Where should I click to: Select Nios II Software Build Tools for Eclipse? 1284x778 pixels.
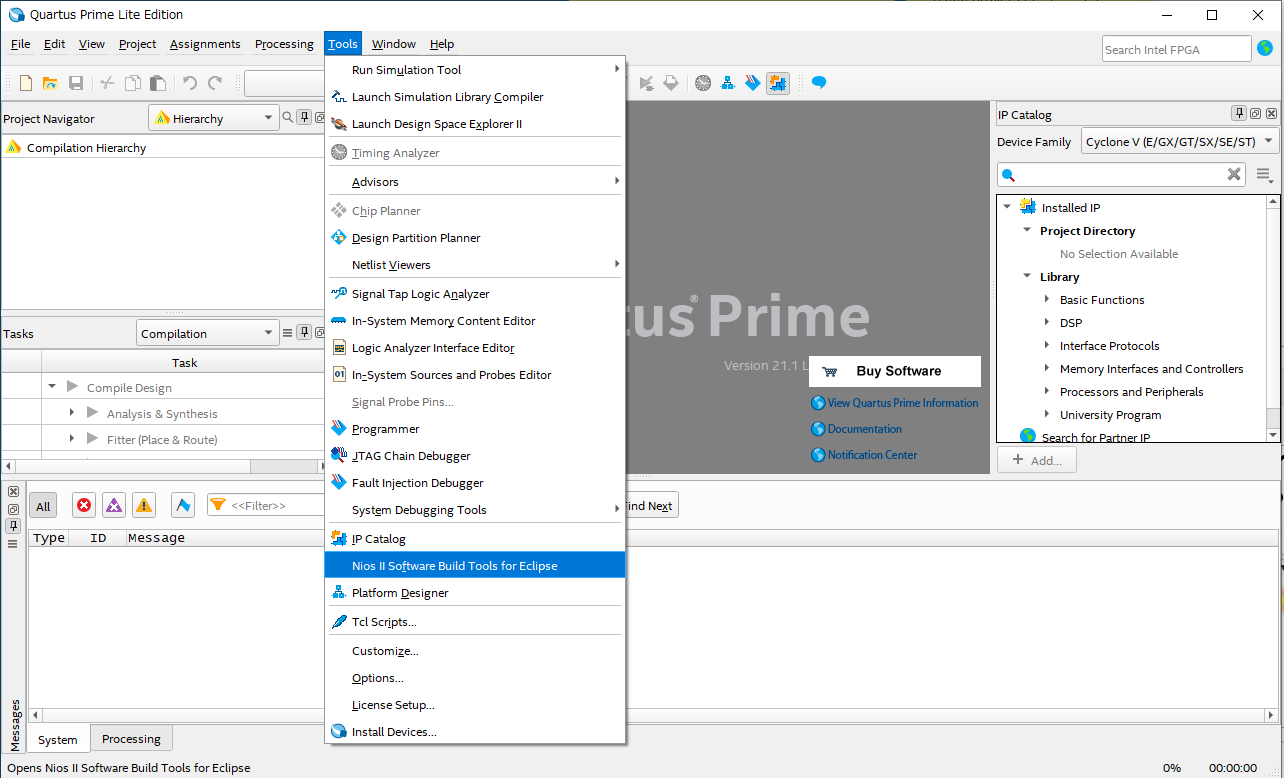click(x=475, y=566)
